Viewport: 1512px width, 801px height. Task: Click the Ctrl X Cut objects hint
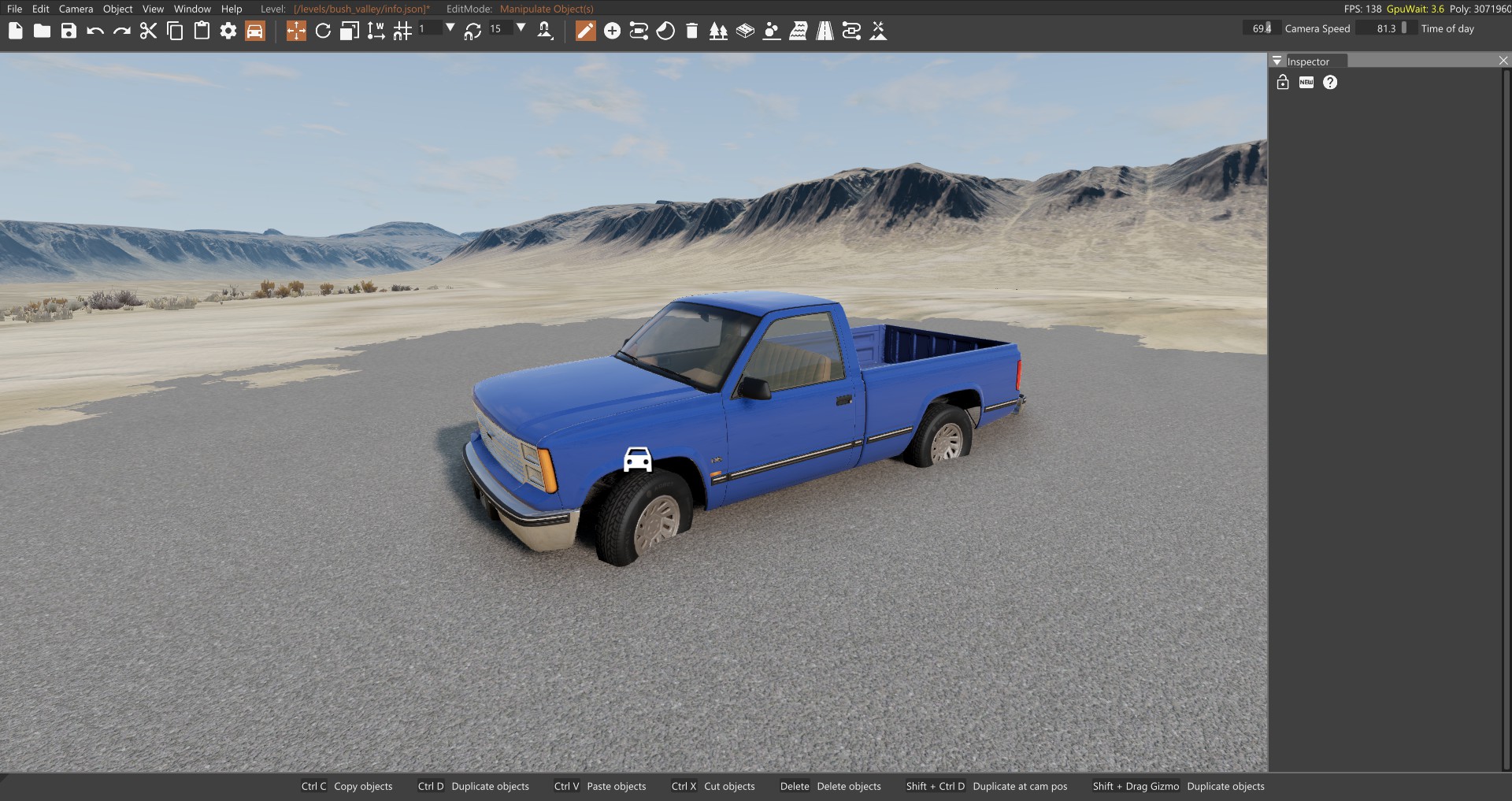713,786
